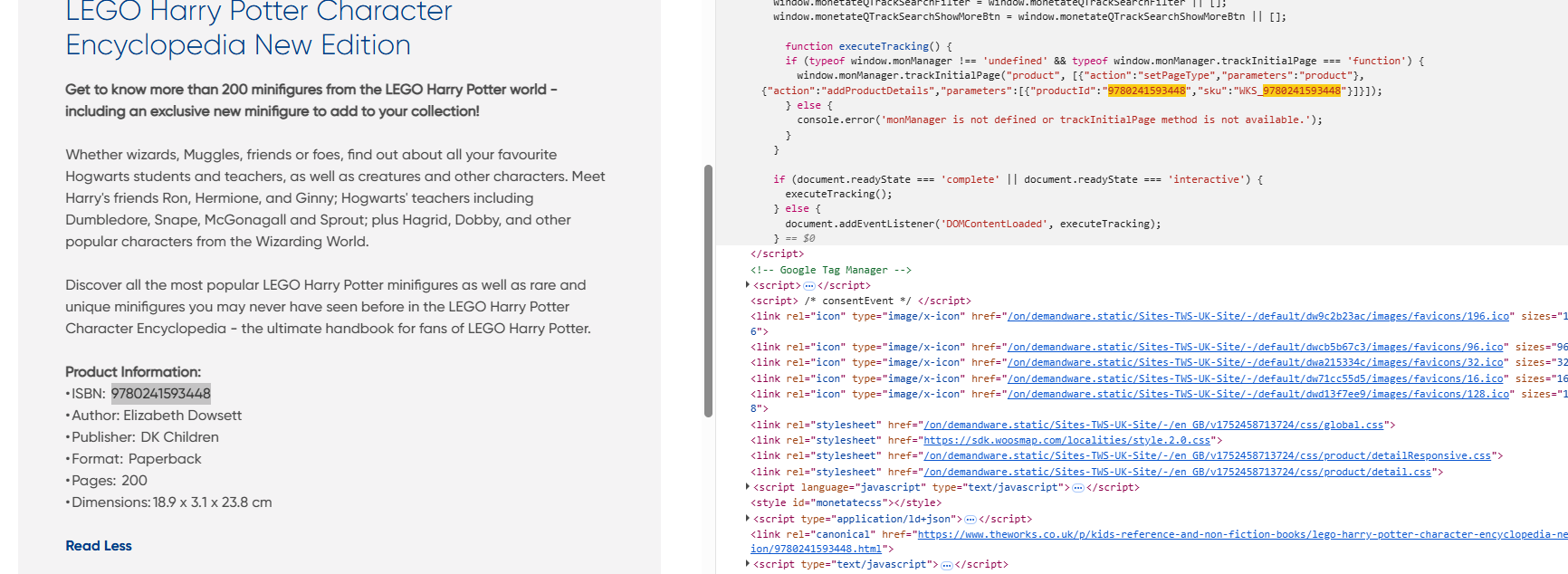1568x574 pixels.
Task: Click the Format: Paperback line
Action: coord(134,458)
